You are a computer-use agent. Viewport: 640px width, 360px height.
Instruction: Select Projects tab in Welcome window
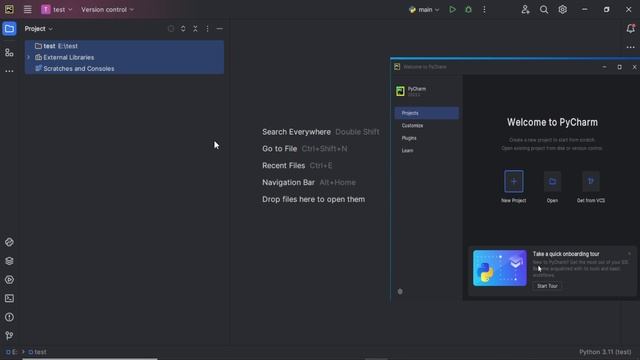[427, 113]
